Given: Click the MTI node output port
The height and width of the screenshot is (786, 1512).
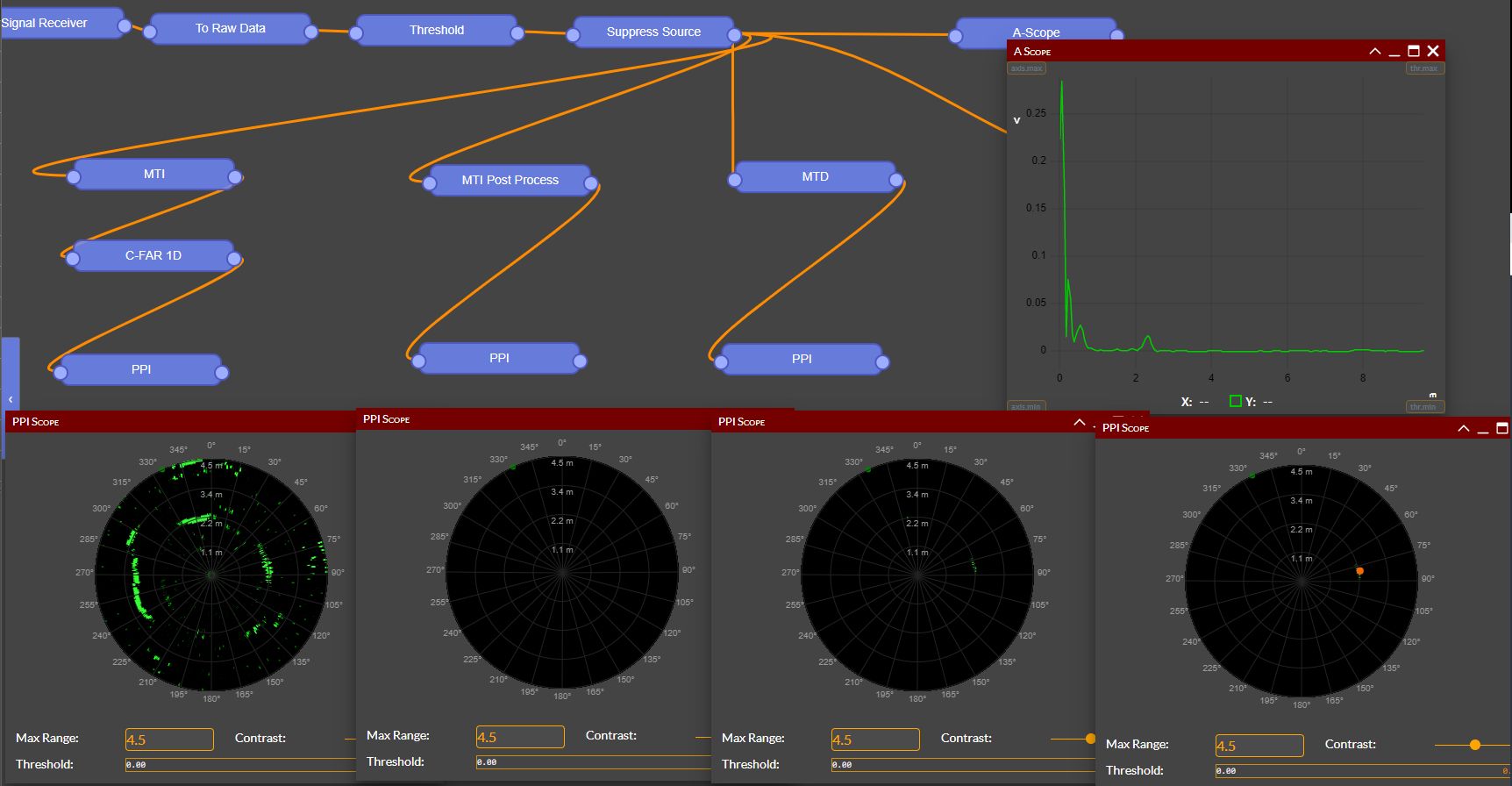Looking at the screenshot, I should tap(235, 177).
